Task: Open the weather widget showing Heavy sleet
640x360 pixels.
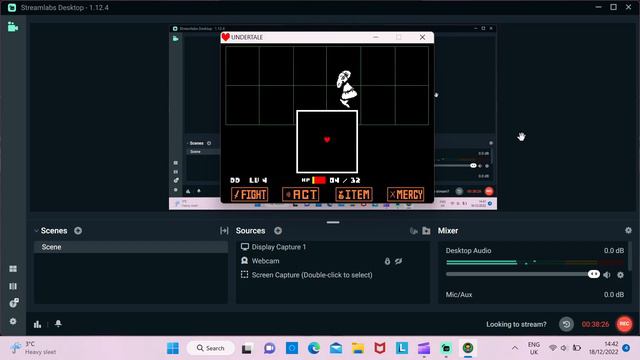Action: tap(33, 348)
